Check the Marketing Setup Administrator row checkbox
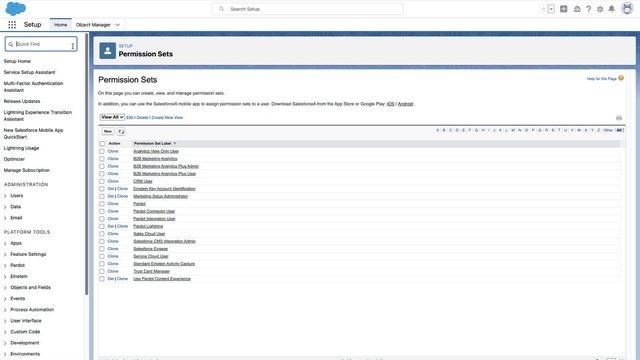640x360 pixels. click(102, 196)
